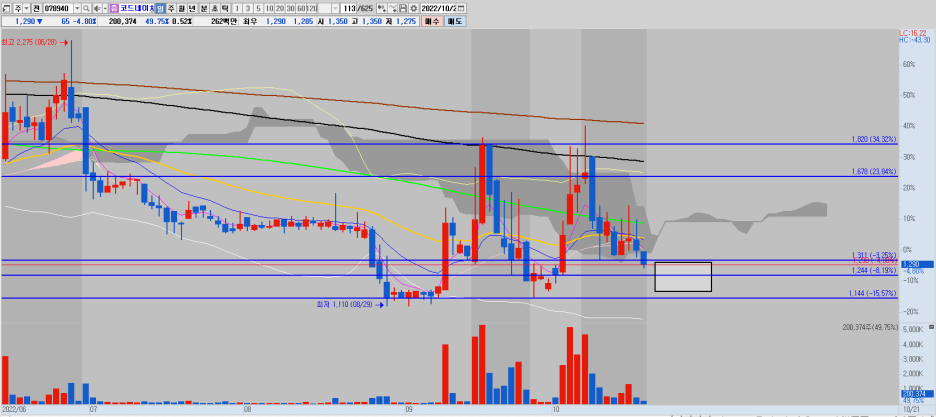Click the 1,678 (23.84%) horizontal line label
936x417 pixels.
click(x=874, y=171)
